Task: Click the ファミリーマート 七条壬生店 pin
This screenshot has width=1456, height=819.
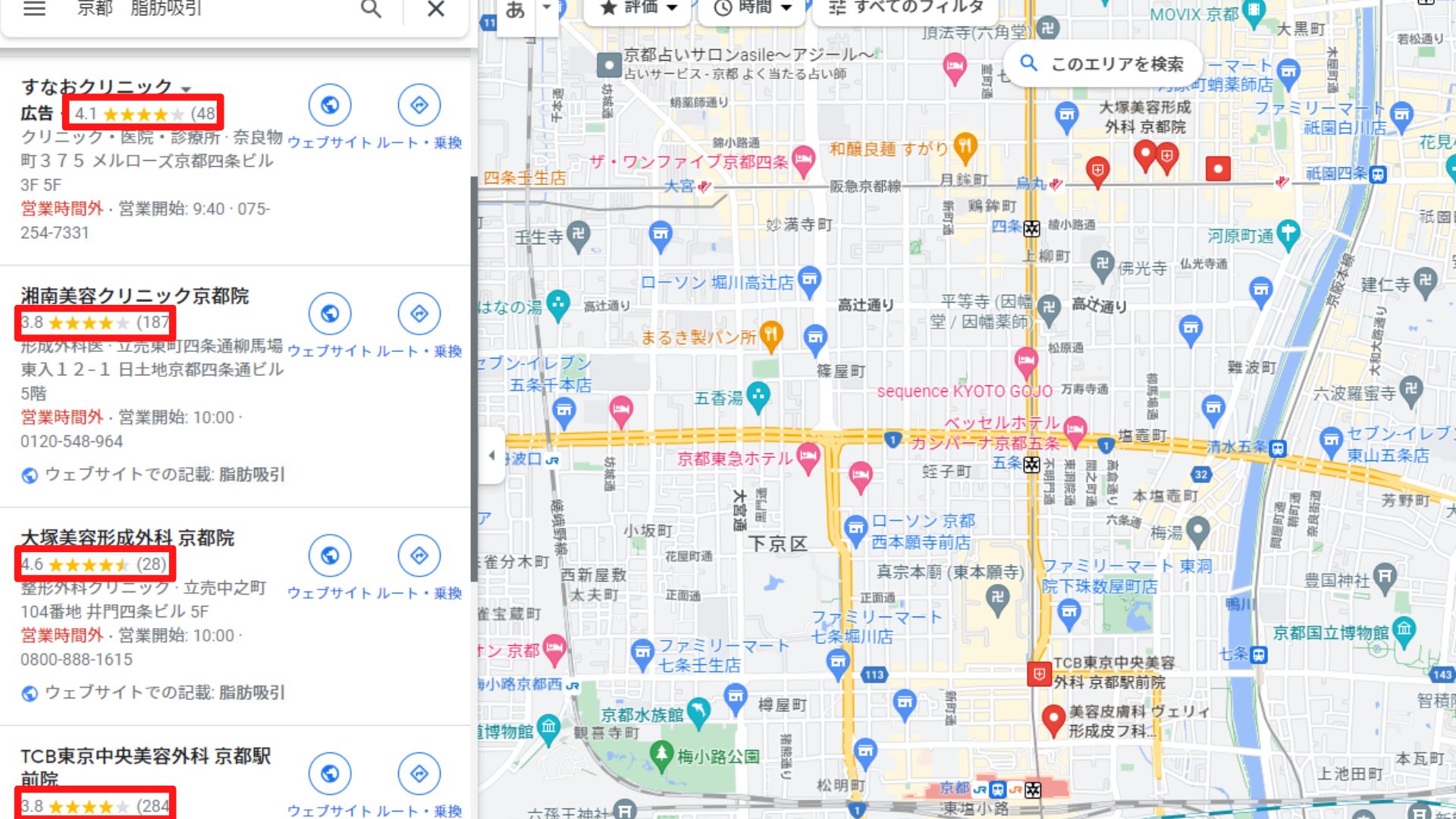Action: [642, 654]
